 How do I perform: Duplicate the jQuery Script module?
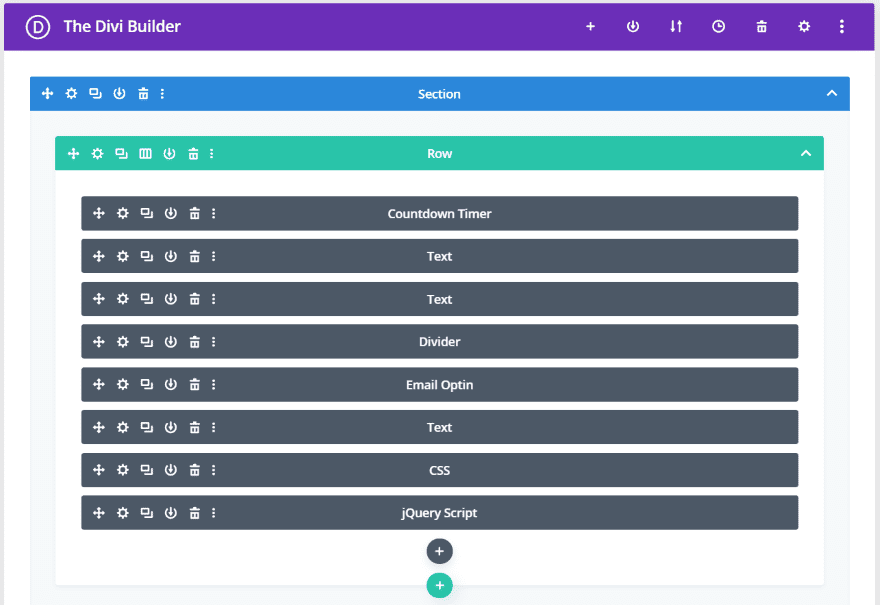tap(146, 513)
